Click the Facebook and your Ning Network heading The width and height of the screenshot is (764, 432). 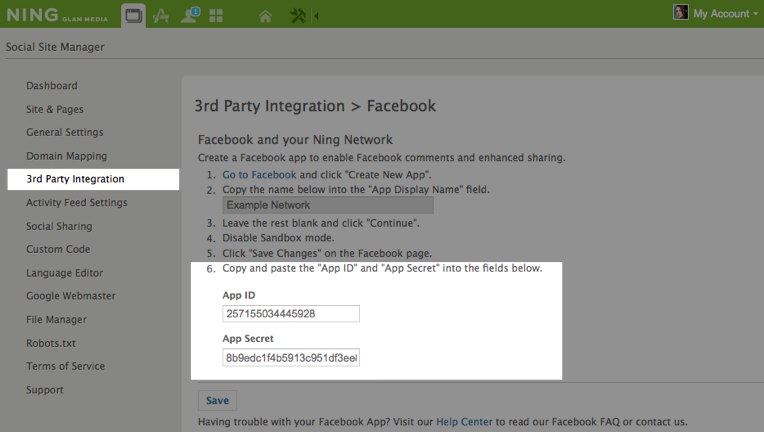click(295, 140)
